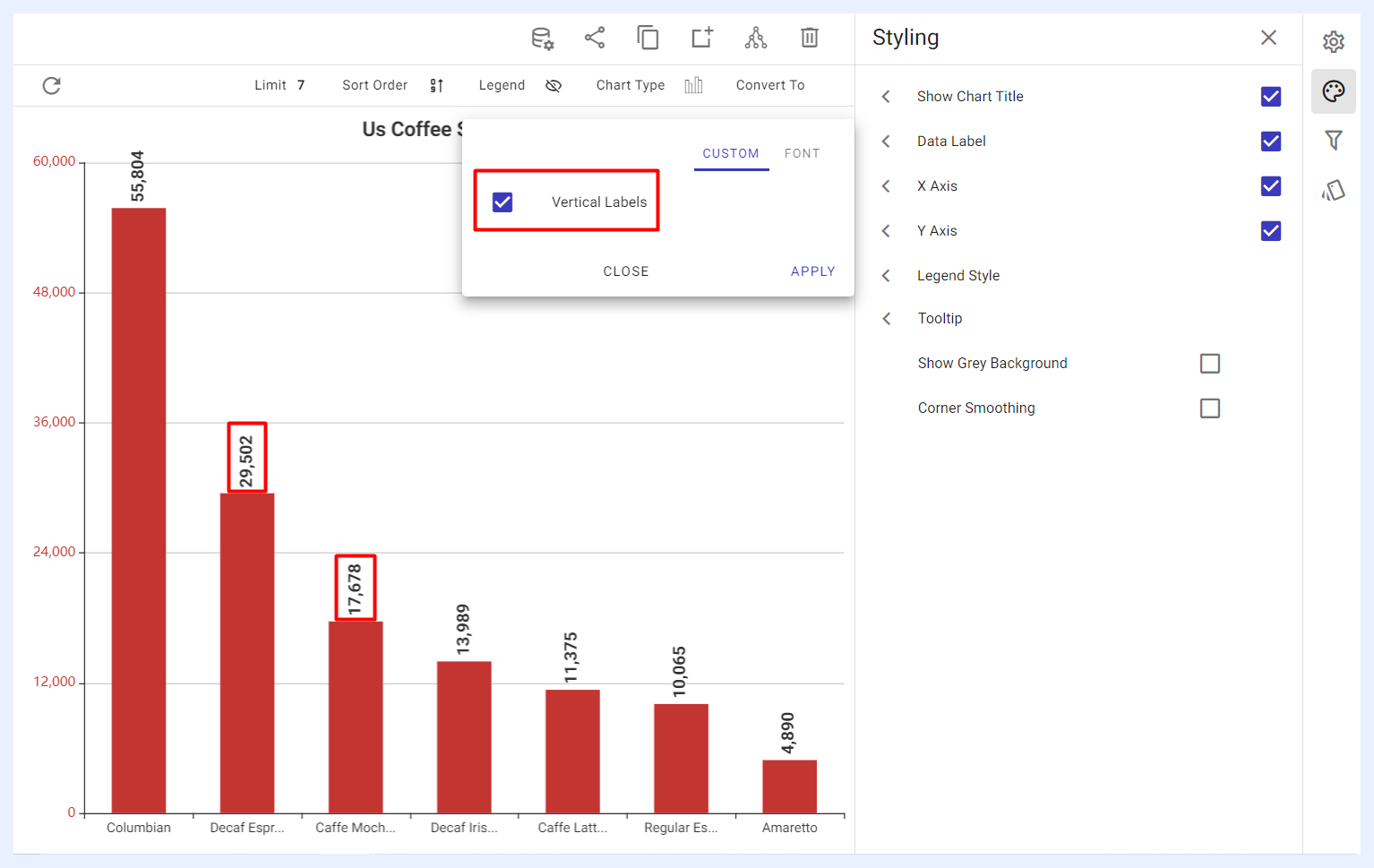Open the filter funnel icon in the sidebar
This screenshot has height=868, width=1374.
coord(1334,140)
